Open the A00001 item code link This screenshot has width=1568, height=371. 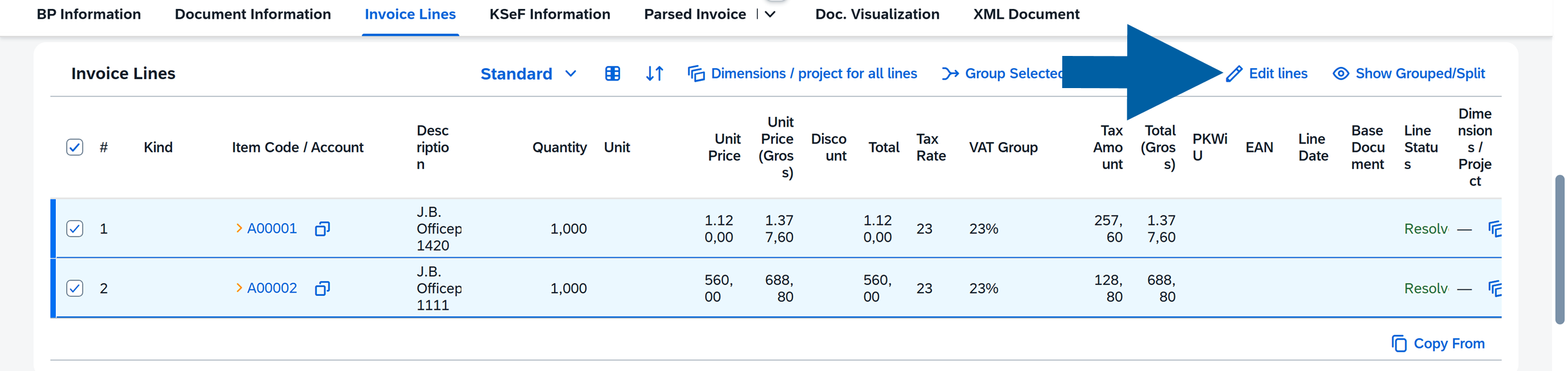[x=272, y=228]
